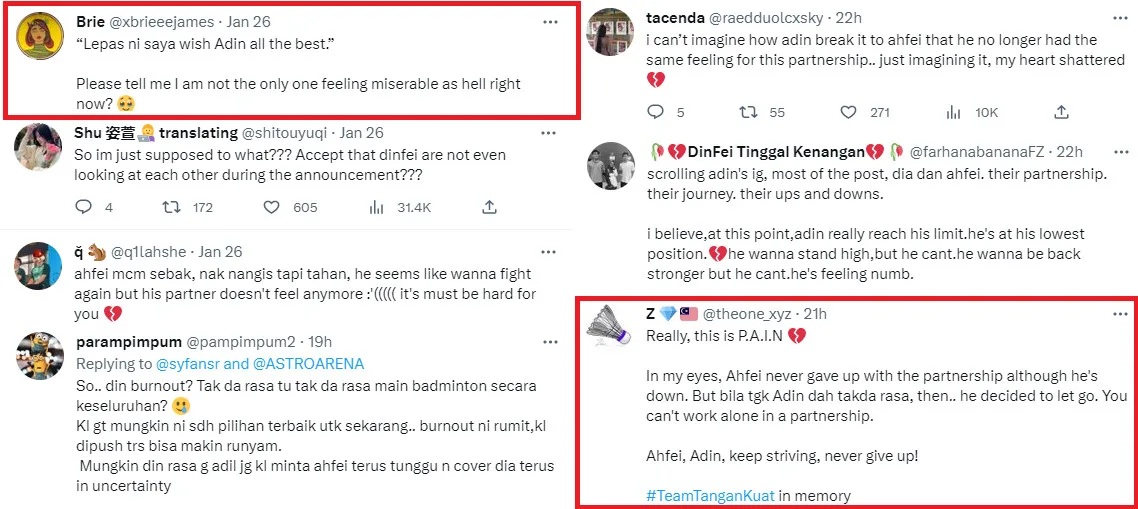View analytics on Shu's 31.4K views tweet
The image size is (1138, 509).
tap(377, 207)
